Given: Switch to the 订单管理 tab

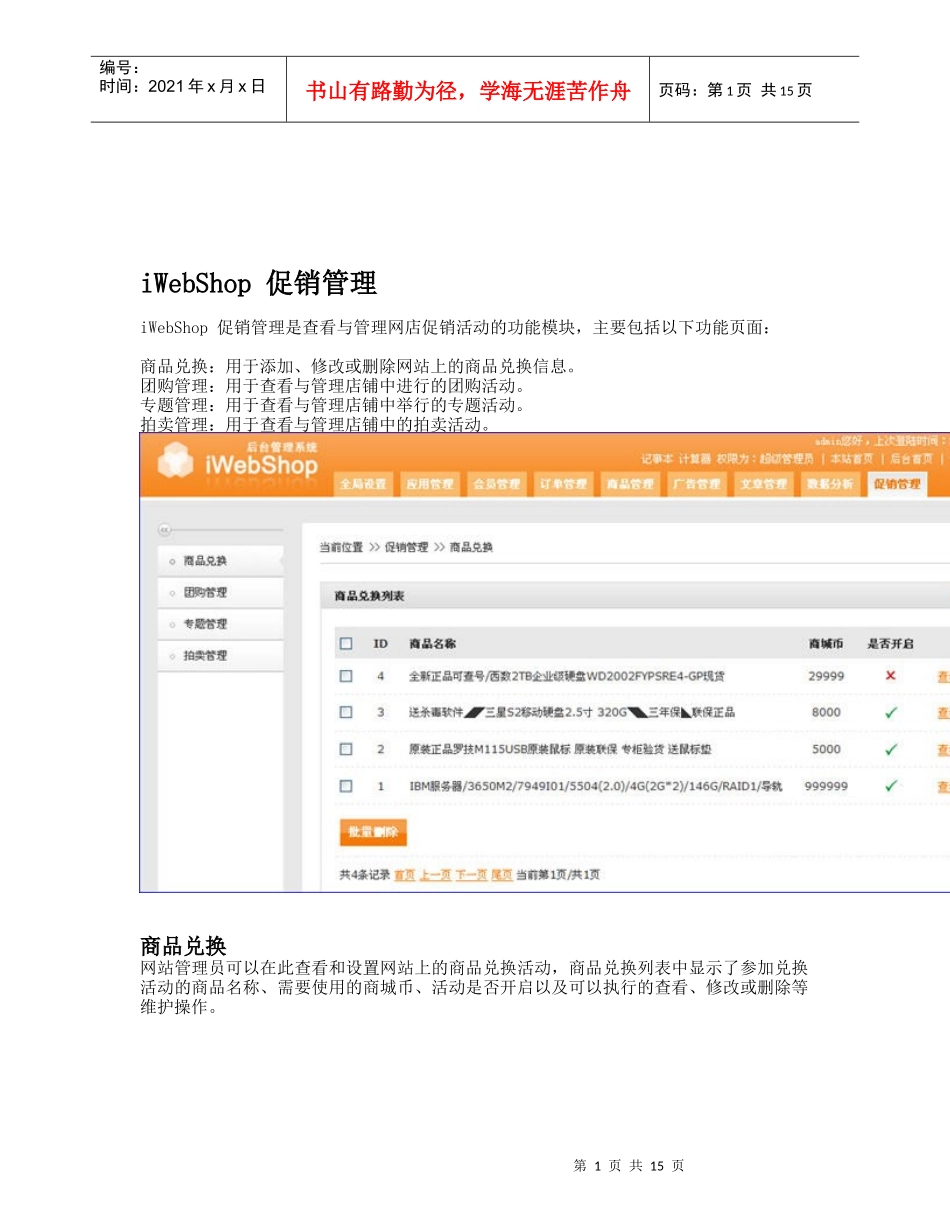Looking at the screenshot, I should (x=563, y=484).
